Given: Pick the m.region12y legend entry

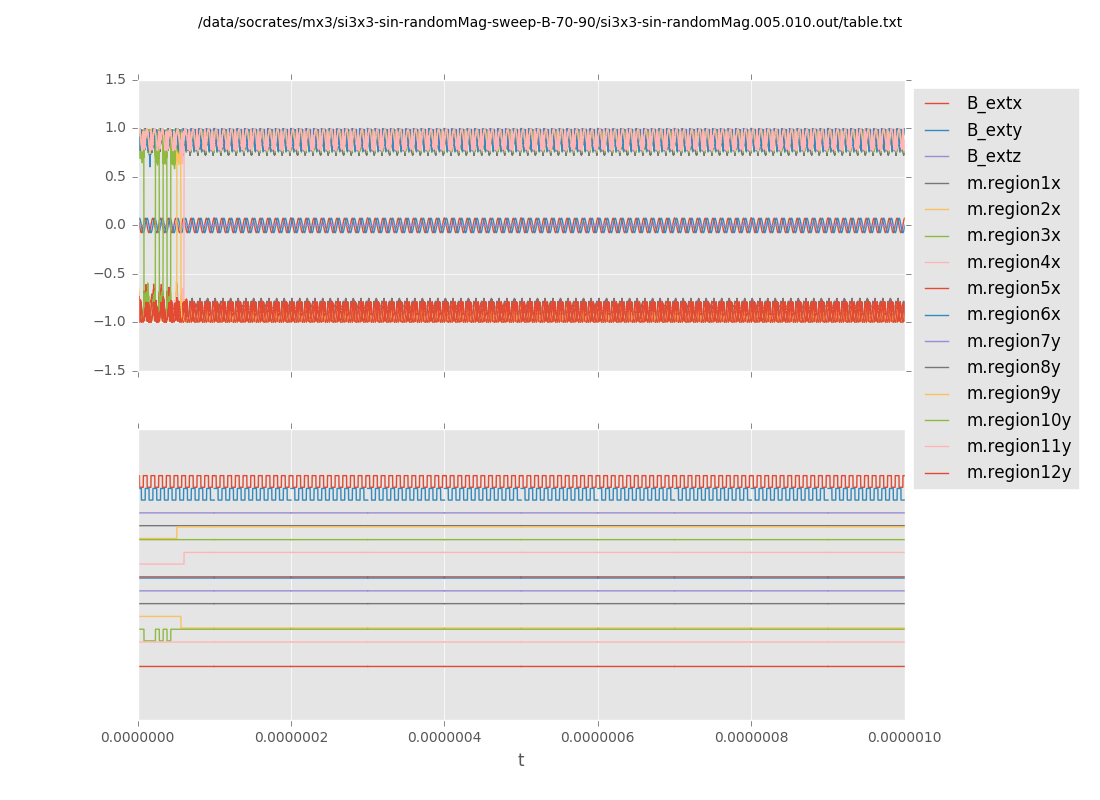Looking at the screenshot, I should tap(1018, 472).
